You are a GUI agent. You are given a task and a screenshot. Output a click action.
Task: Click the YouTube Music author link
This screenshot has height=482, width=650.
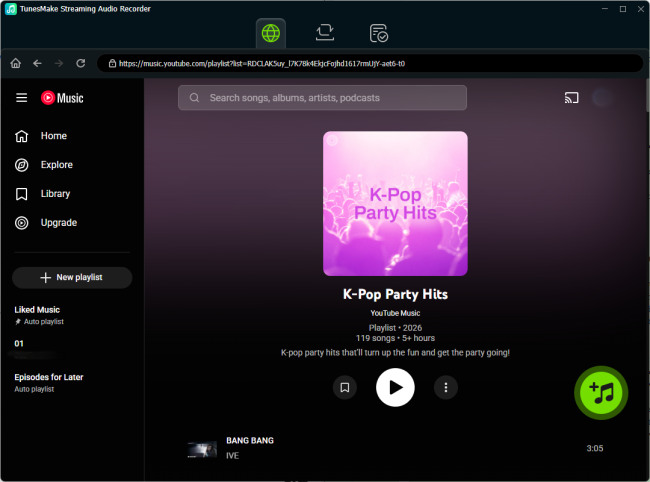coord(395,313)
